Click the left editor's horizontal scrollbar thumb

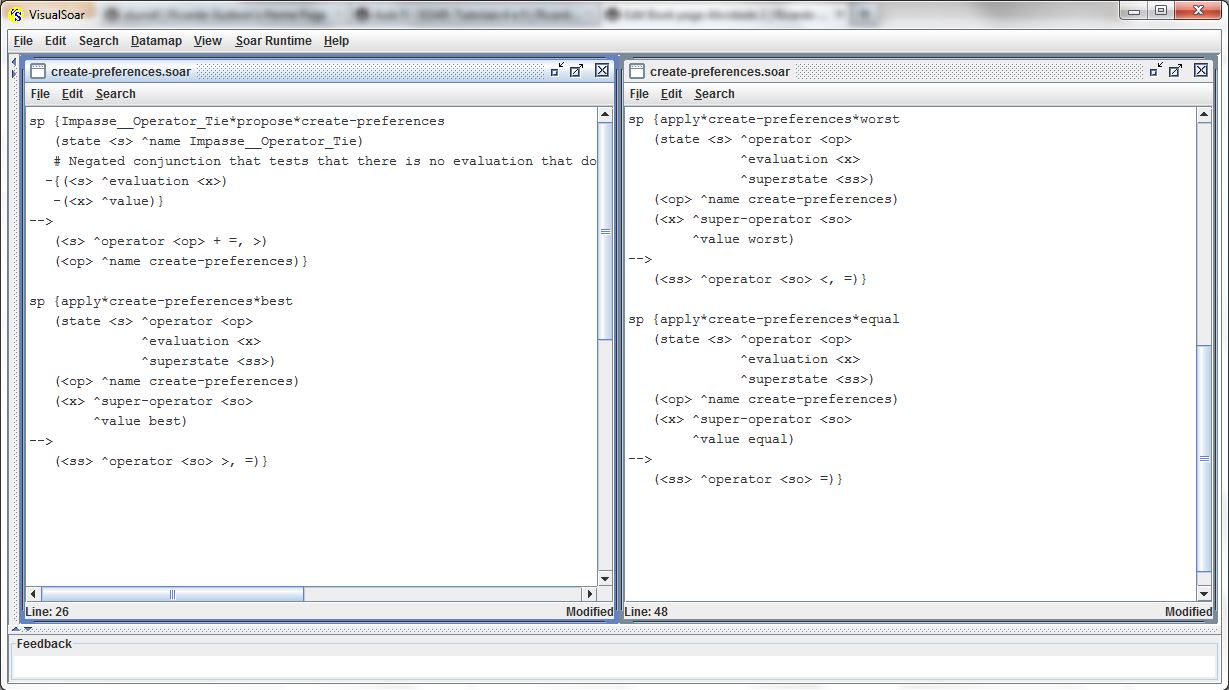(x=172, y=594)
